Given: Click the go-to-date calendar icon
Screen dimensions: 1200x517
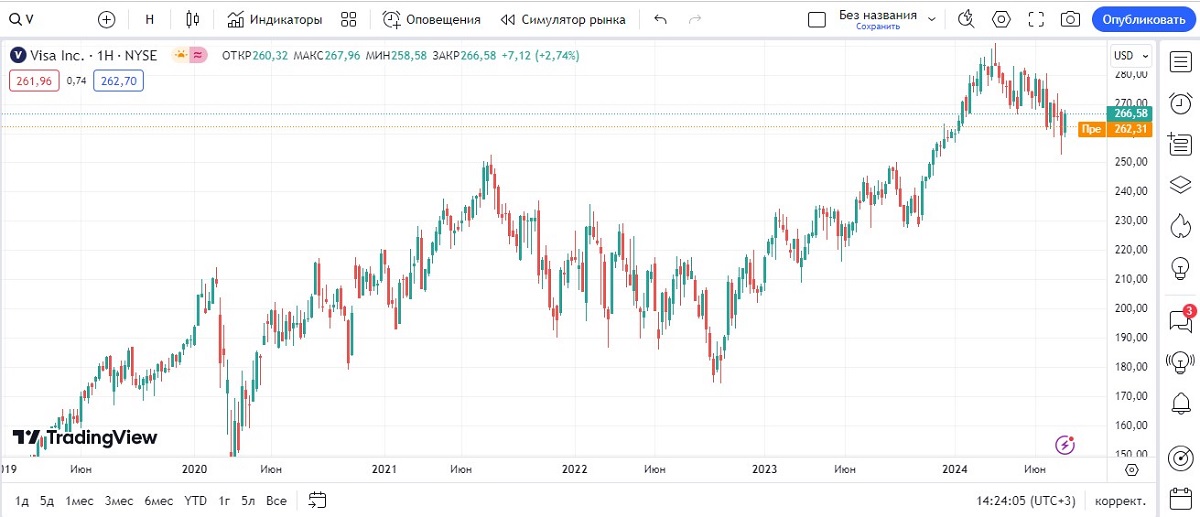Looking at the screenshot, I should pos(318,500).
